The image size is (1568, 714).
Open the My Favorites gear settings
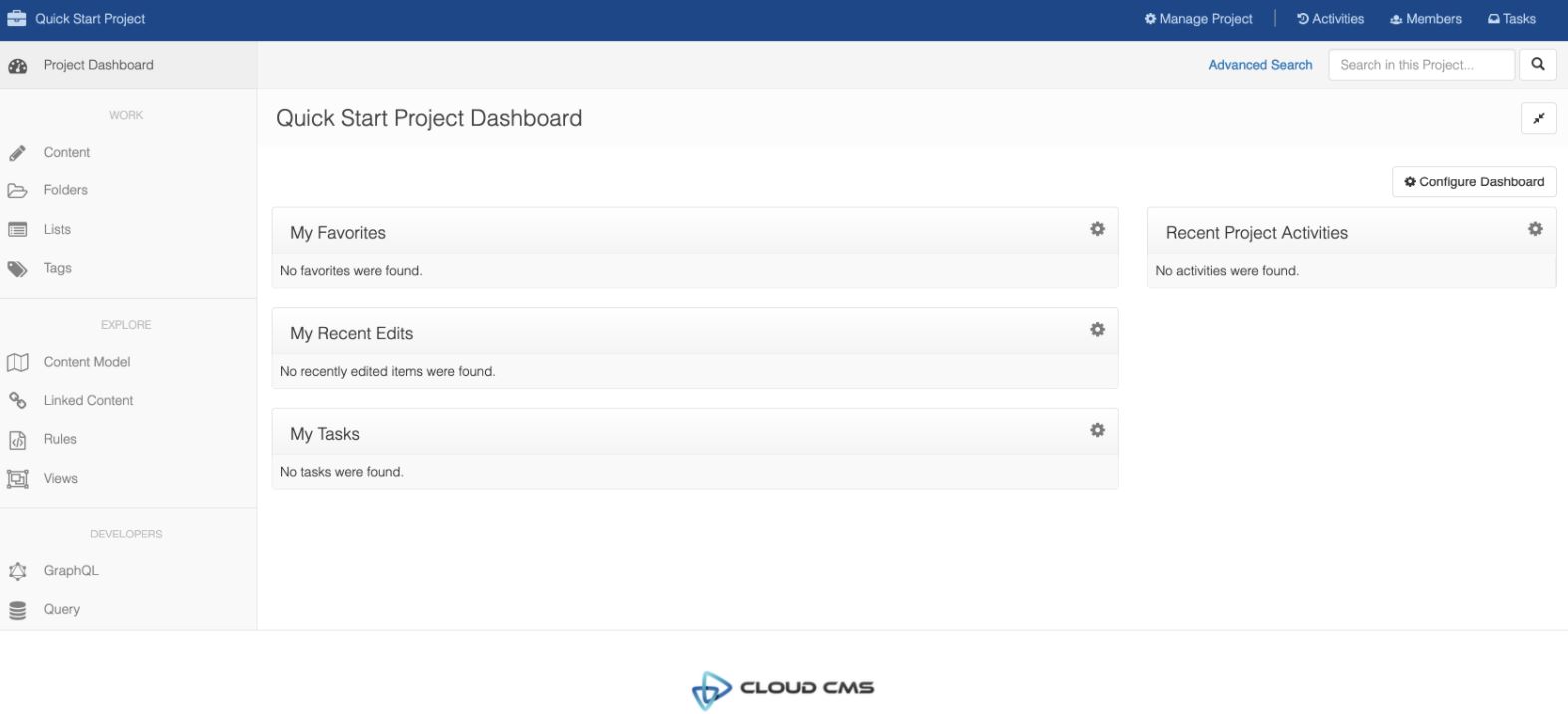click(x=1097, y=229)
